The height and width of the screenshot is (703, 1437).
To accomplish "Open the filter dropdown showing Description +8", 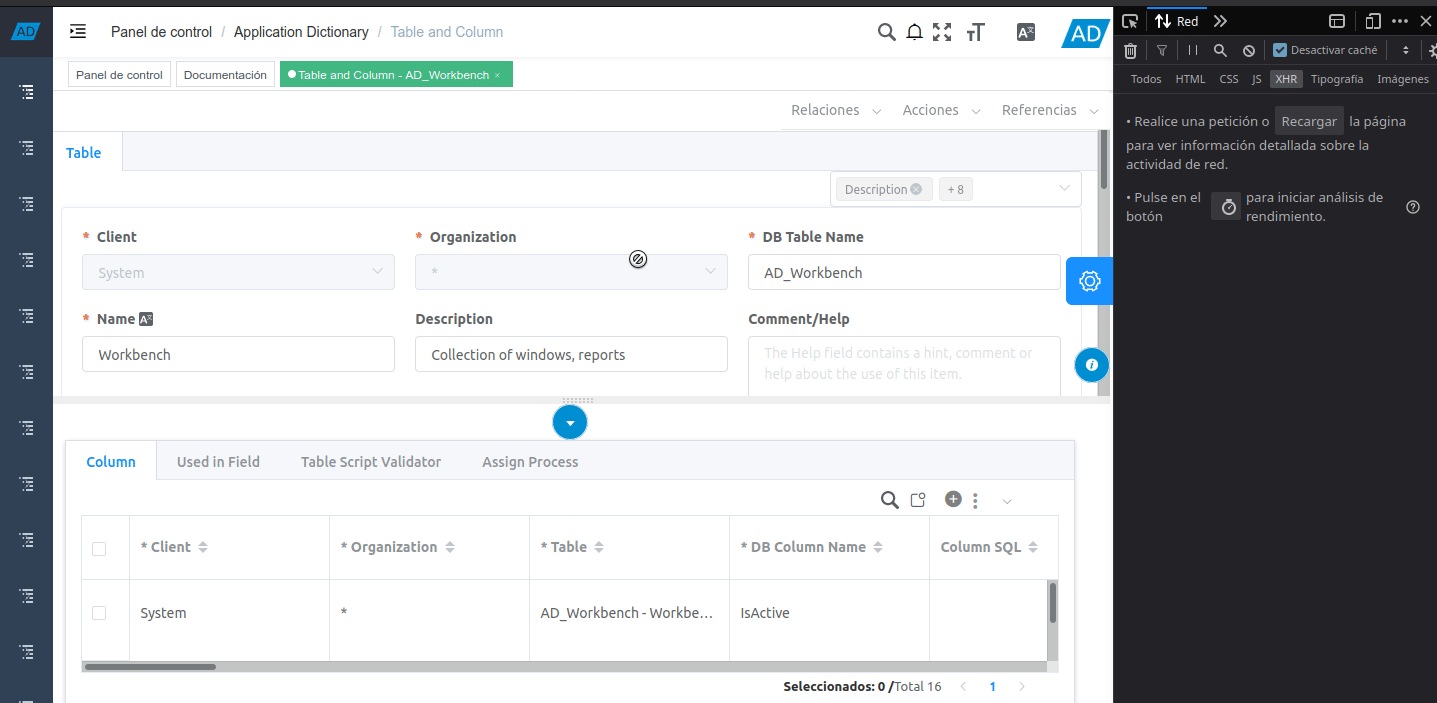I will click(x=1064, y=189).
